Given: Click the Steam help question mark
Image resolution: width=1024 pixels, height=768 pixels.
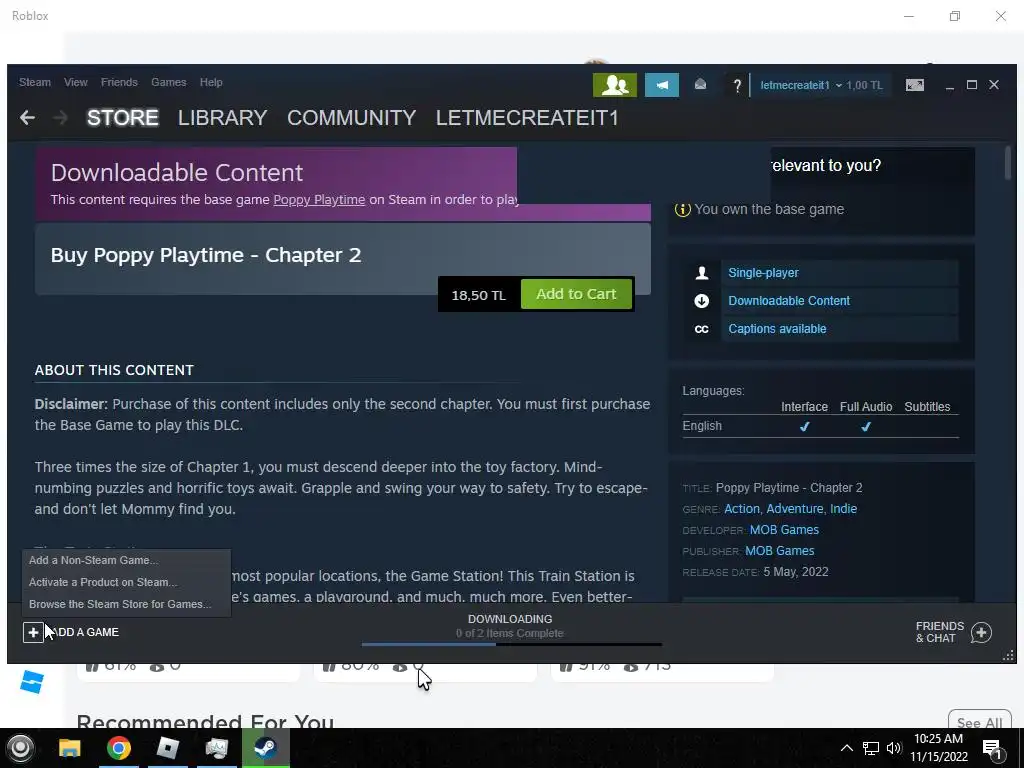Looking at the screenshot, I should pos(737,86).
